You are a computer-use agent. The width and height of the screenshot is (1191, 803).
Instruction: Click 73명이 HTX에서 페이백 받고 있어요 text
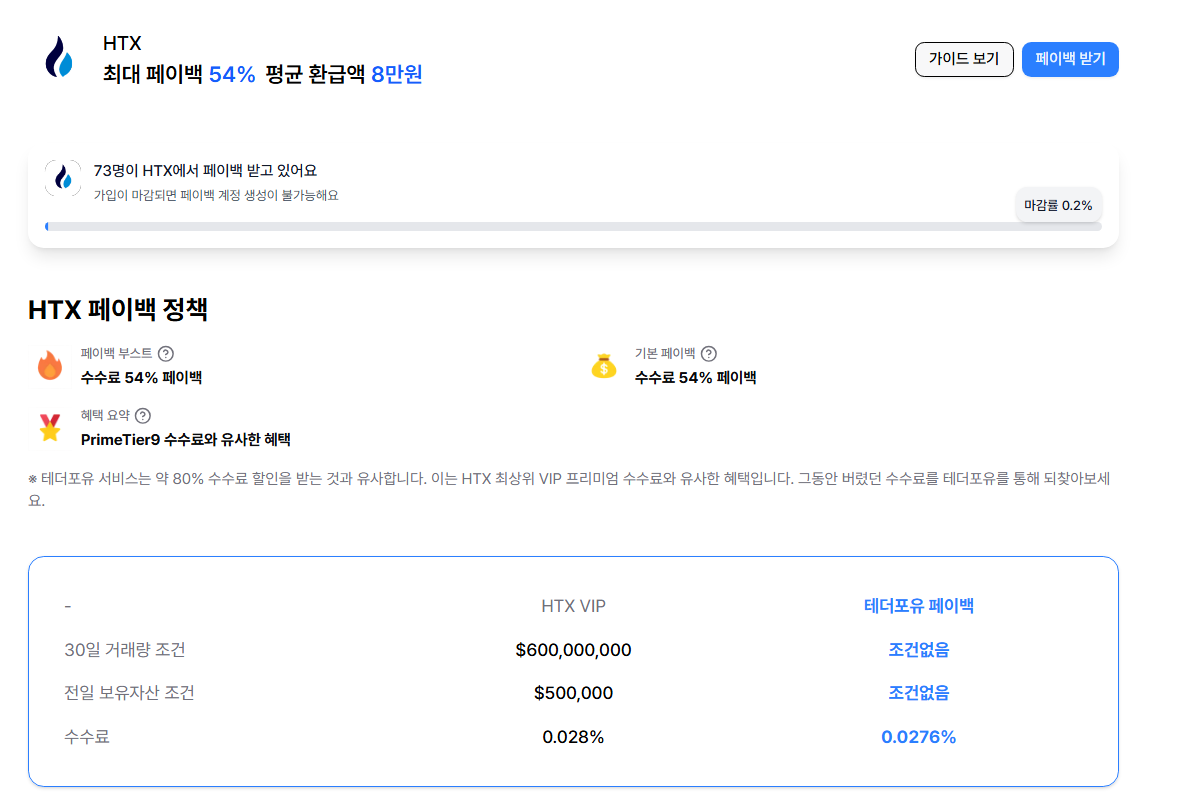coord(205,171)
